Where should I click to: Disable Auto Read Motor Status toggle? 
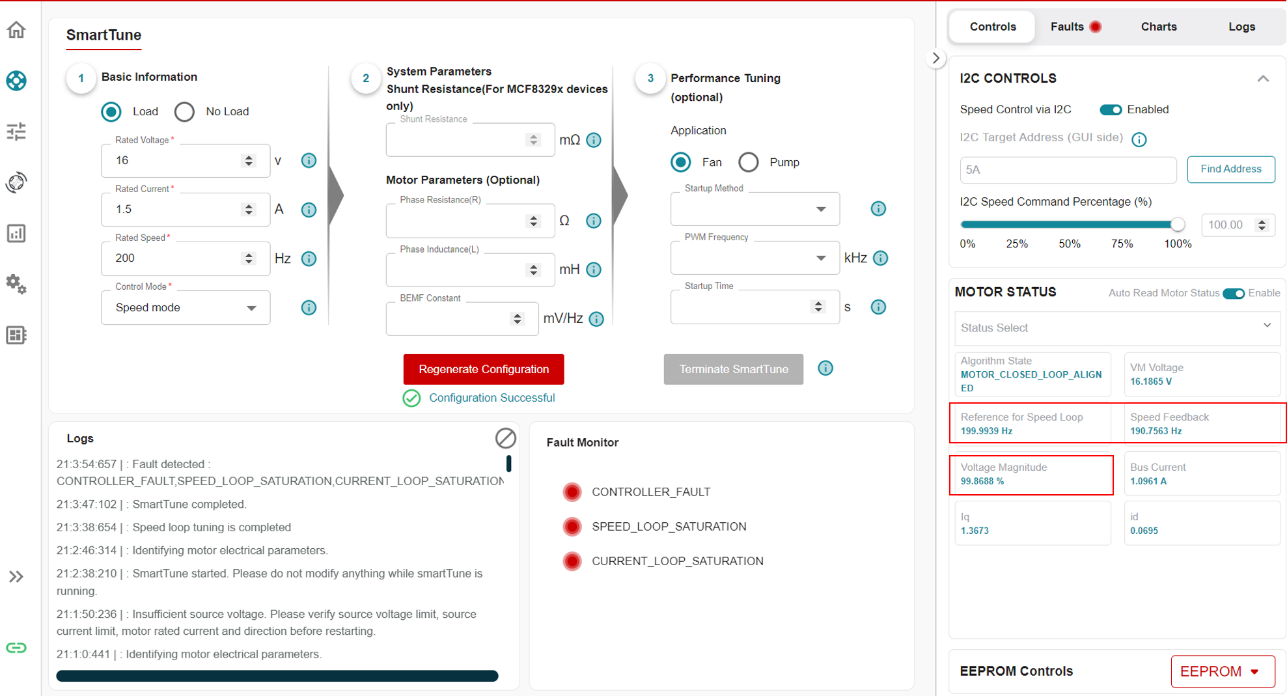[1233, 293]
